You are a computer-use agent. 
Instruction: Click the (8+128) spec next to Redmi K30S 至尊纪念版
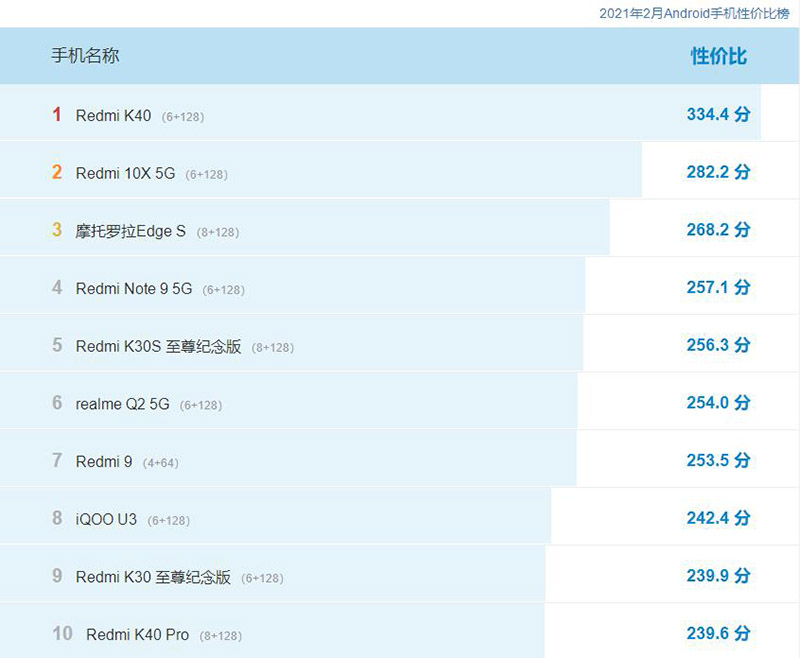point(272,347)
